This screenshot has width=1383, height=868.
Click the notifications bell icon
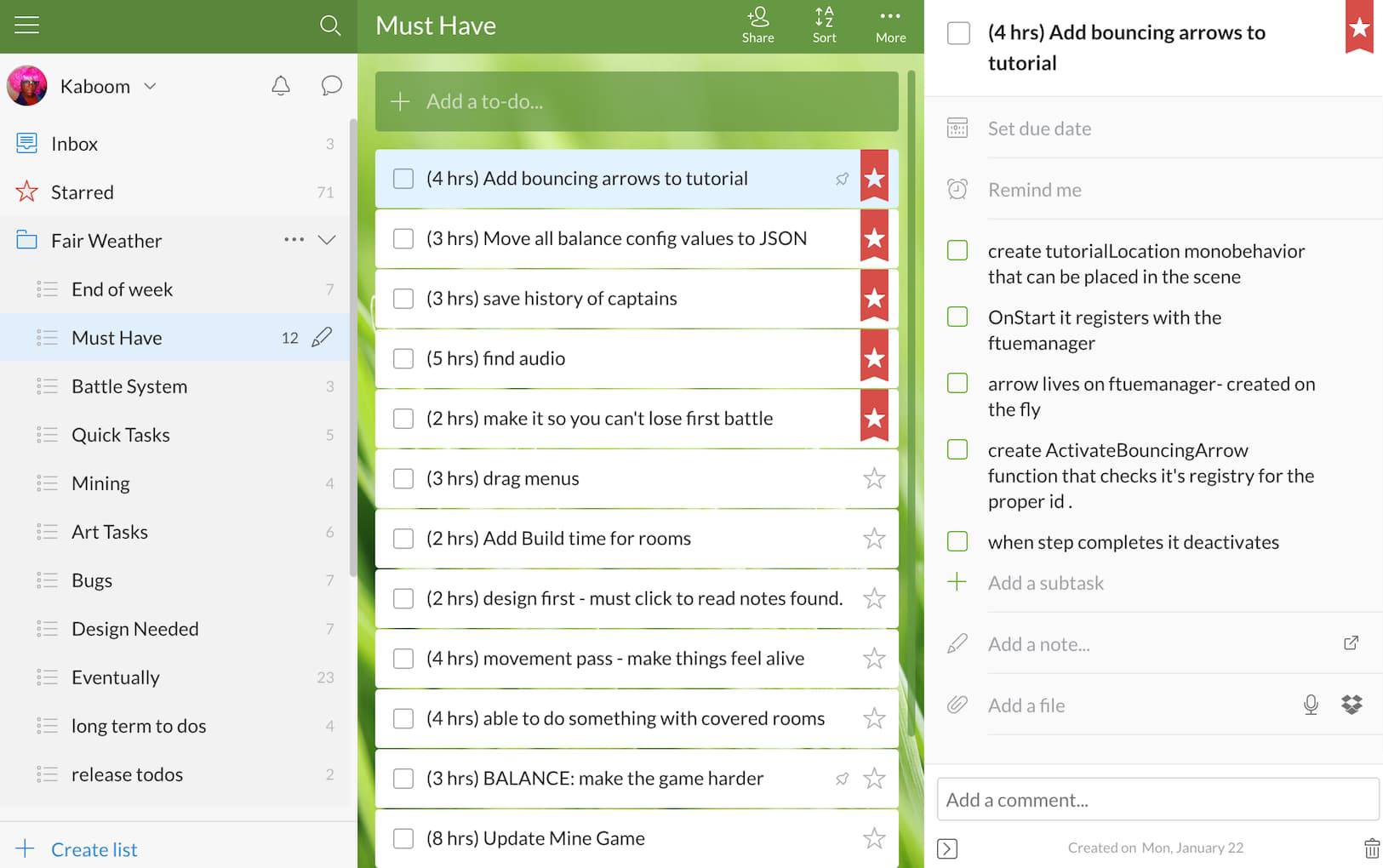click(281, 86)
